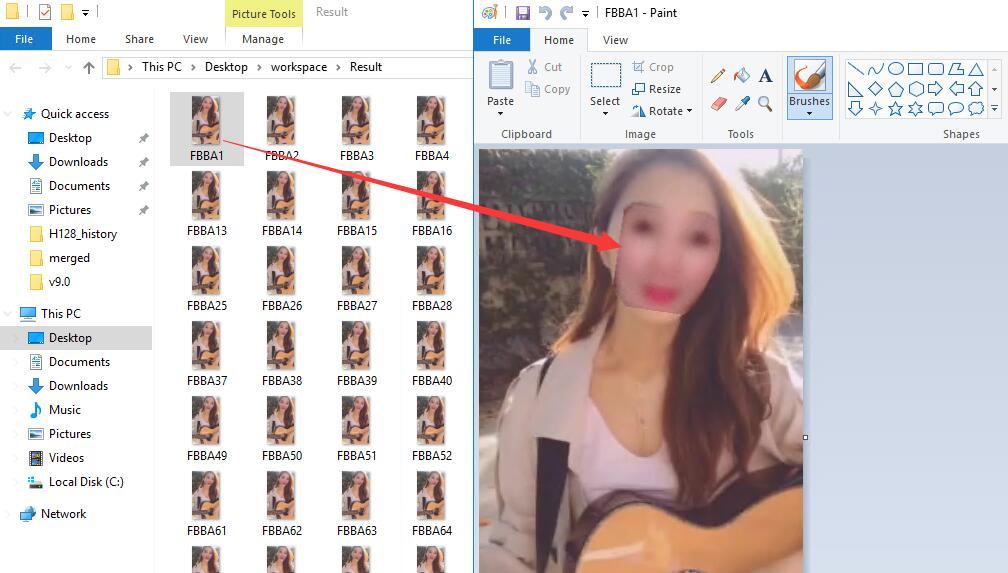Screen dimensions: 1008x573
Task: Open the Picture Tools Manage tab
Action: [263, 39]
